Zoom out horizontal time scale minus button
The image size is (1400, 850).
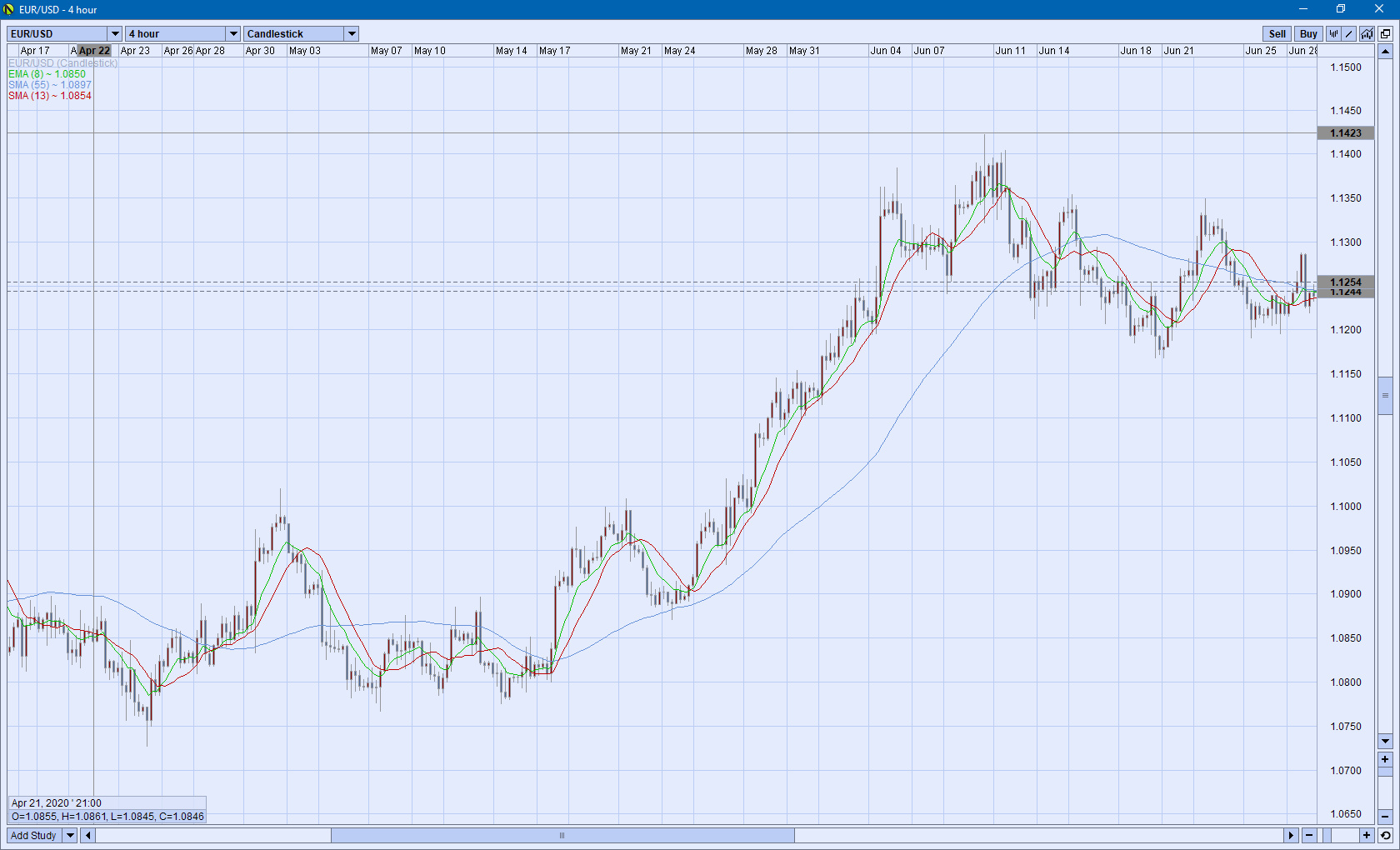[1309, 835]
